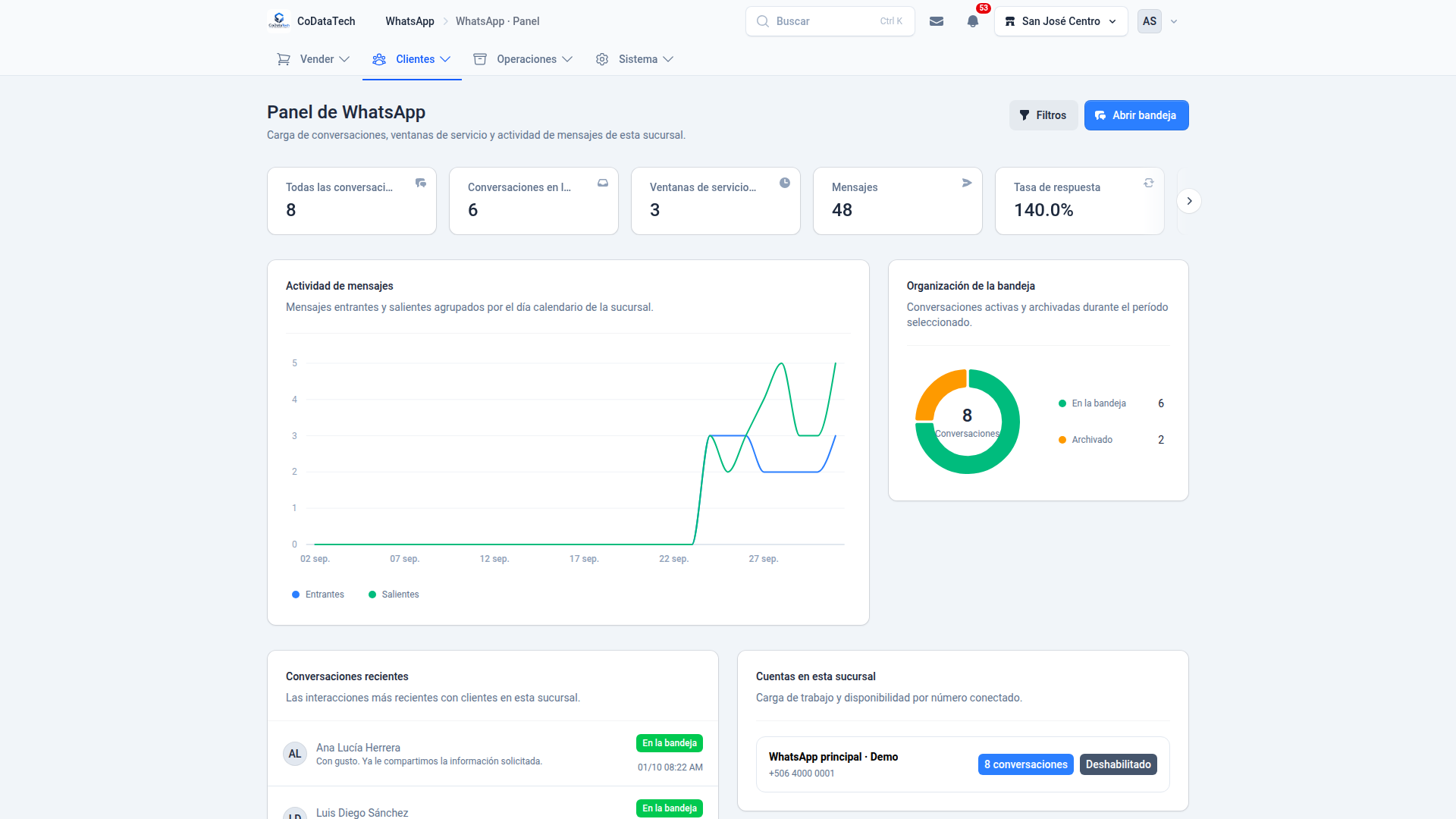The image size is (1456, 819).
Task: Toggle the Salientes series in chart legend
Action: point(394,595)
